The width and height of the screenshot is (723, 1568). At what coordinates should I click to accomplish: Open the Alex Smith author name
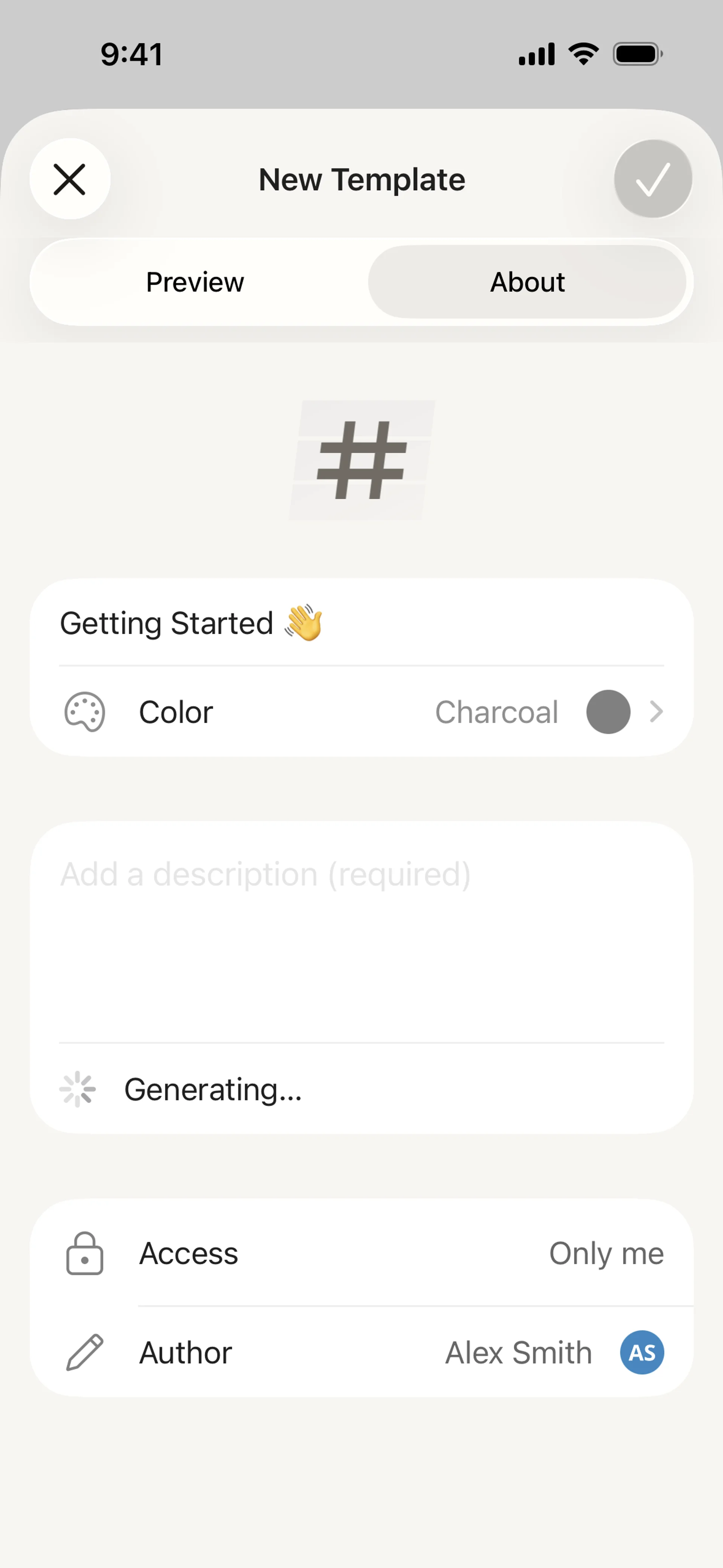519,1353
